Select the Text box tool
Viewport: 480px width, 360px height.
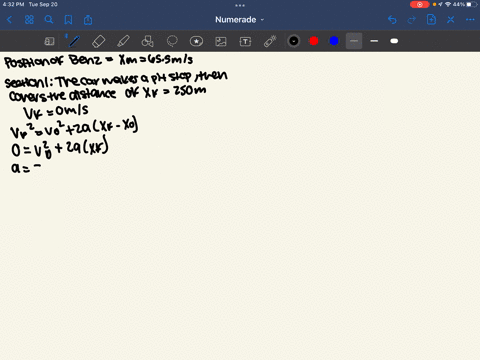(245, 41)
